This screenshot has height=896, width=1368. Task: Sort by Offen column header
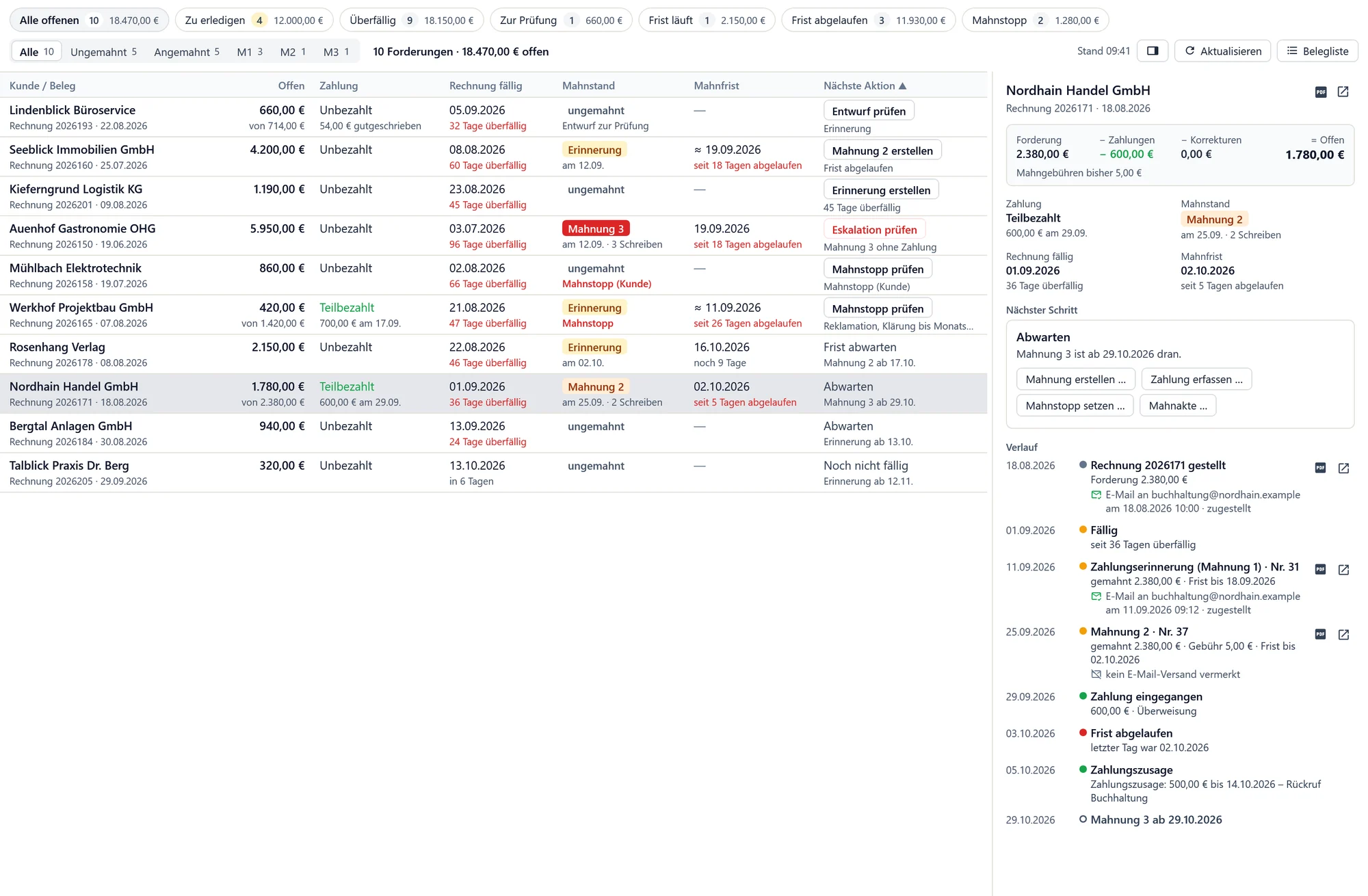point(291,86)
